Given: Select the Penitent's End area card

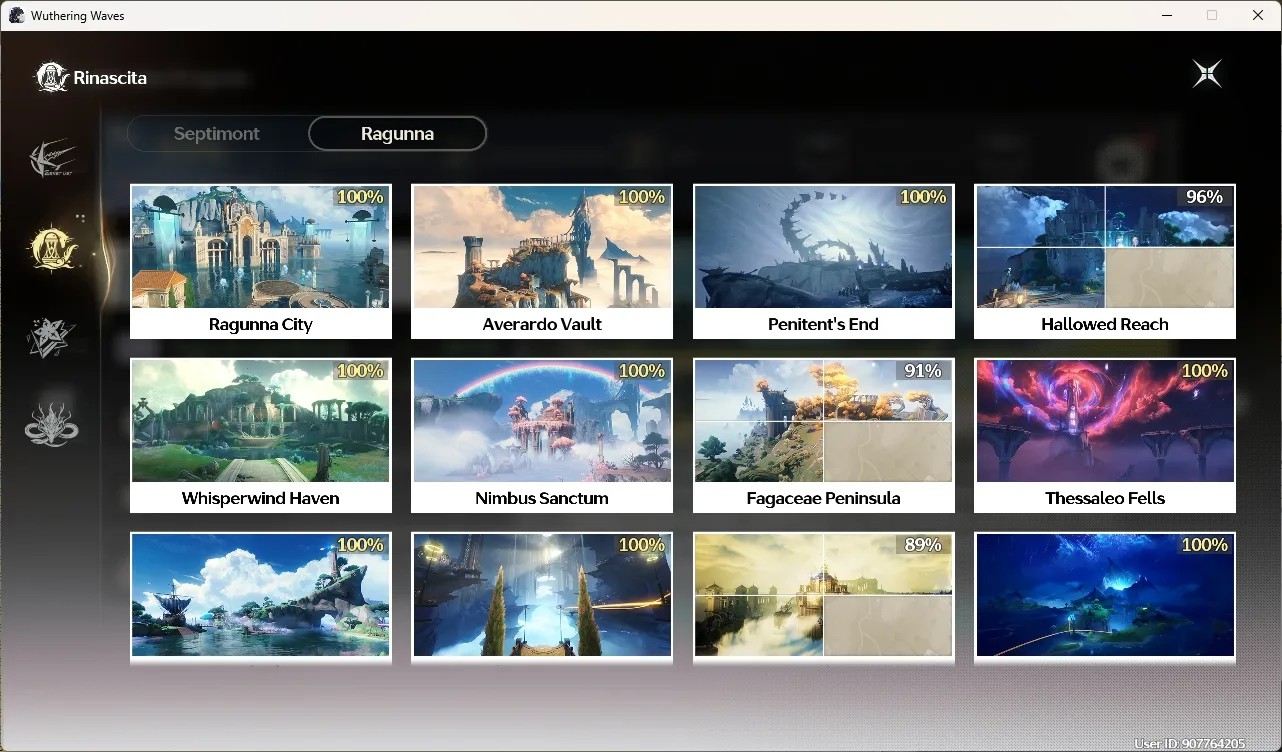Looking at the screenshot, I should point(824,262).
